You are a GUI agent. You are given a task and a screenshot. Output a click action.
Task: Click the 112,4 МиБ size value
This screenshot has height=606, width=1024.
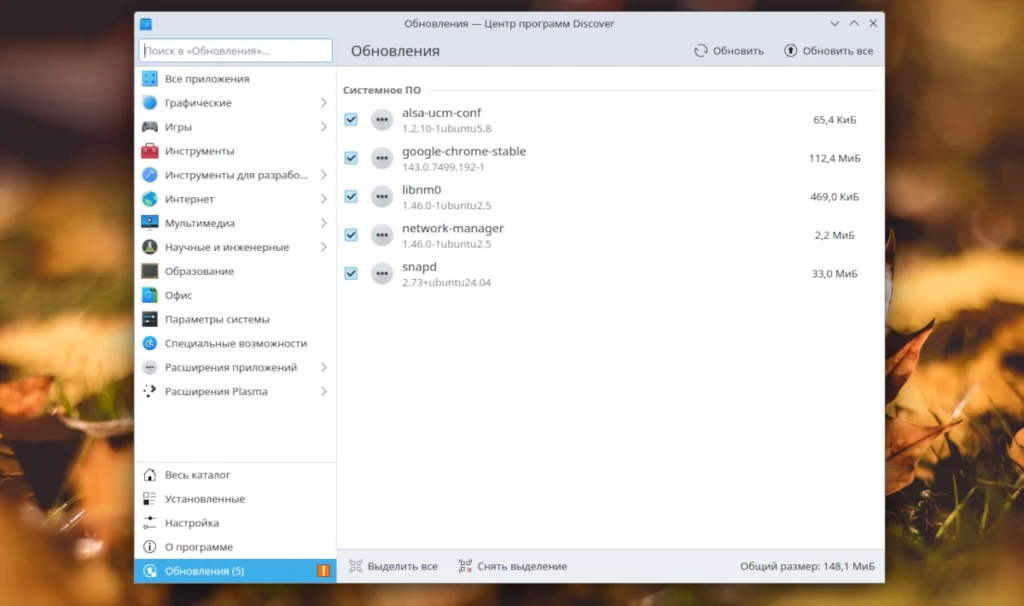tap(835, 158)
